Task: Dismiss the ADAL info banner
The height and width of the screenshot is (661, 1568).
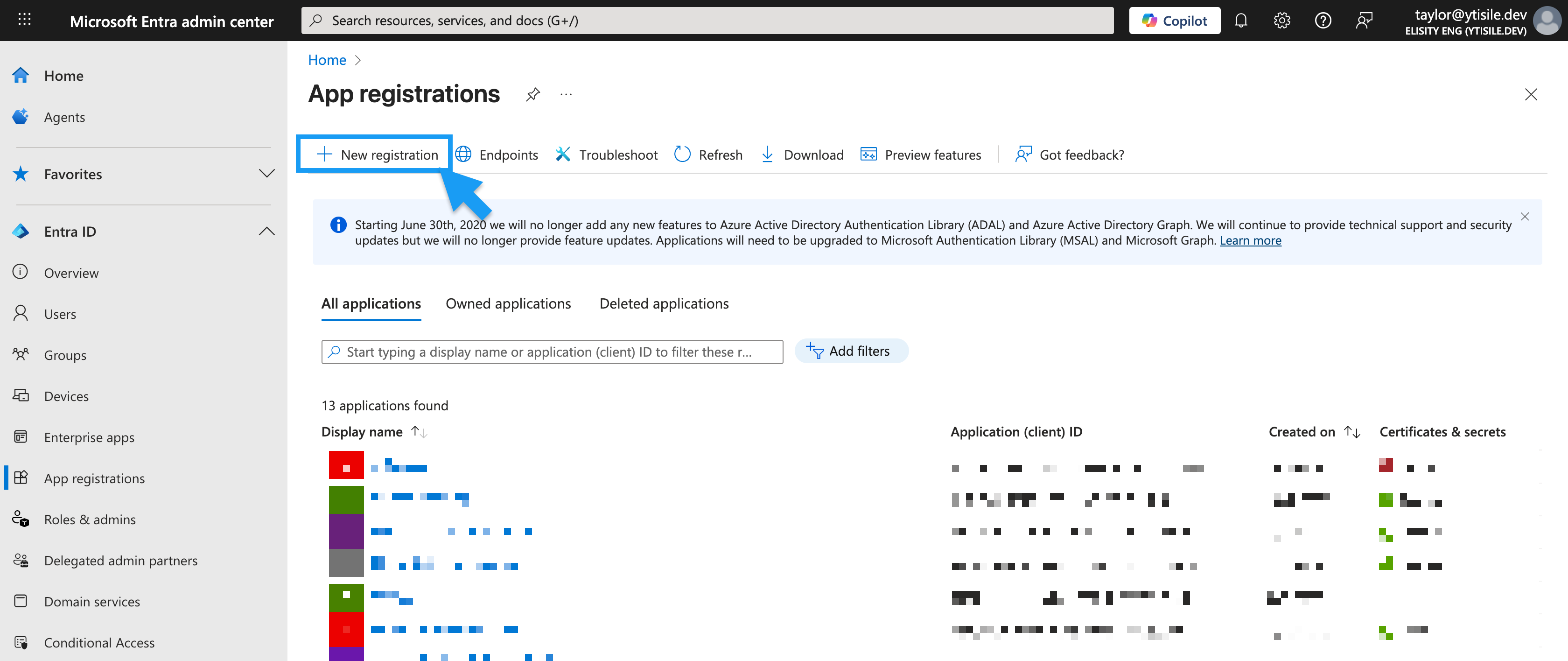Action: coord(1525,217)
